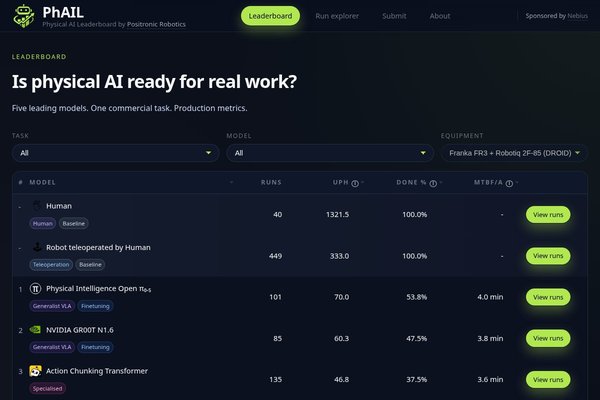Click the done value 37.5%
Screen dimensions: 600x400
pos(417,380)
